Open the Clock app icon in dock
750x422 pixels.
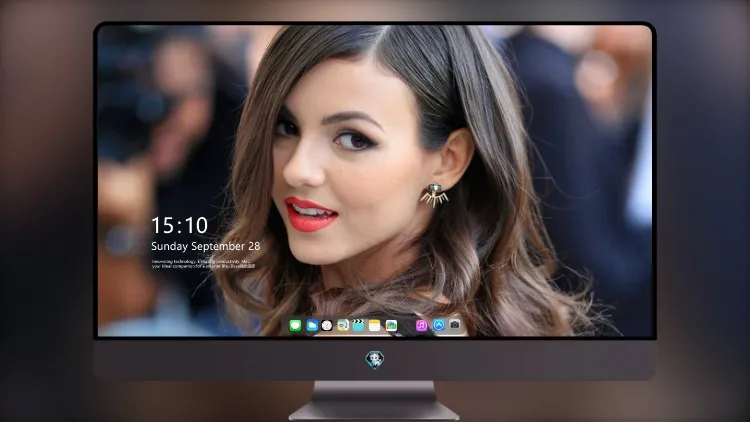point(327,326)
